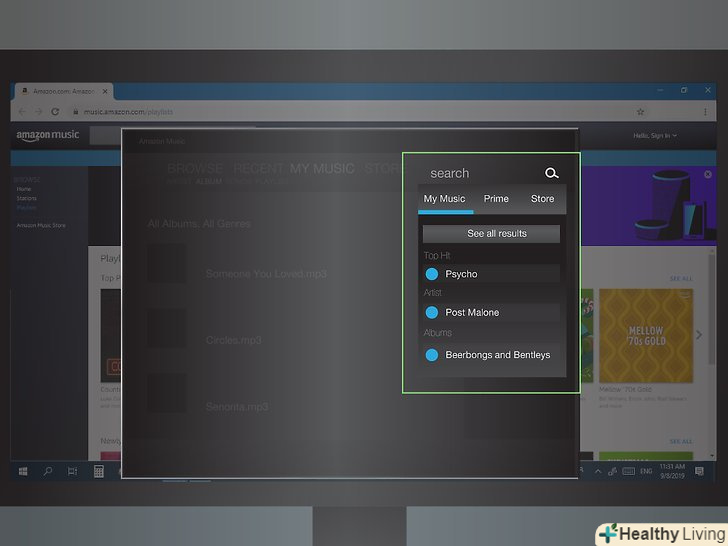Screen dimensions: 728x546
Task: Open Windows taskbar search
Action: (x=47, y=471)
